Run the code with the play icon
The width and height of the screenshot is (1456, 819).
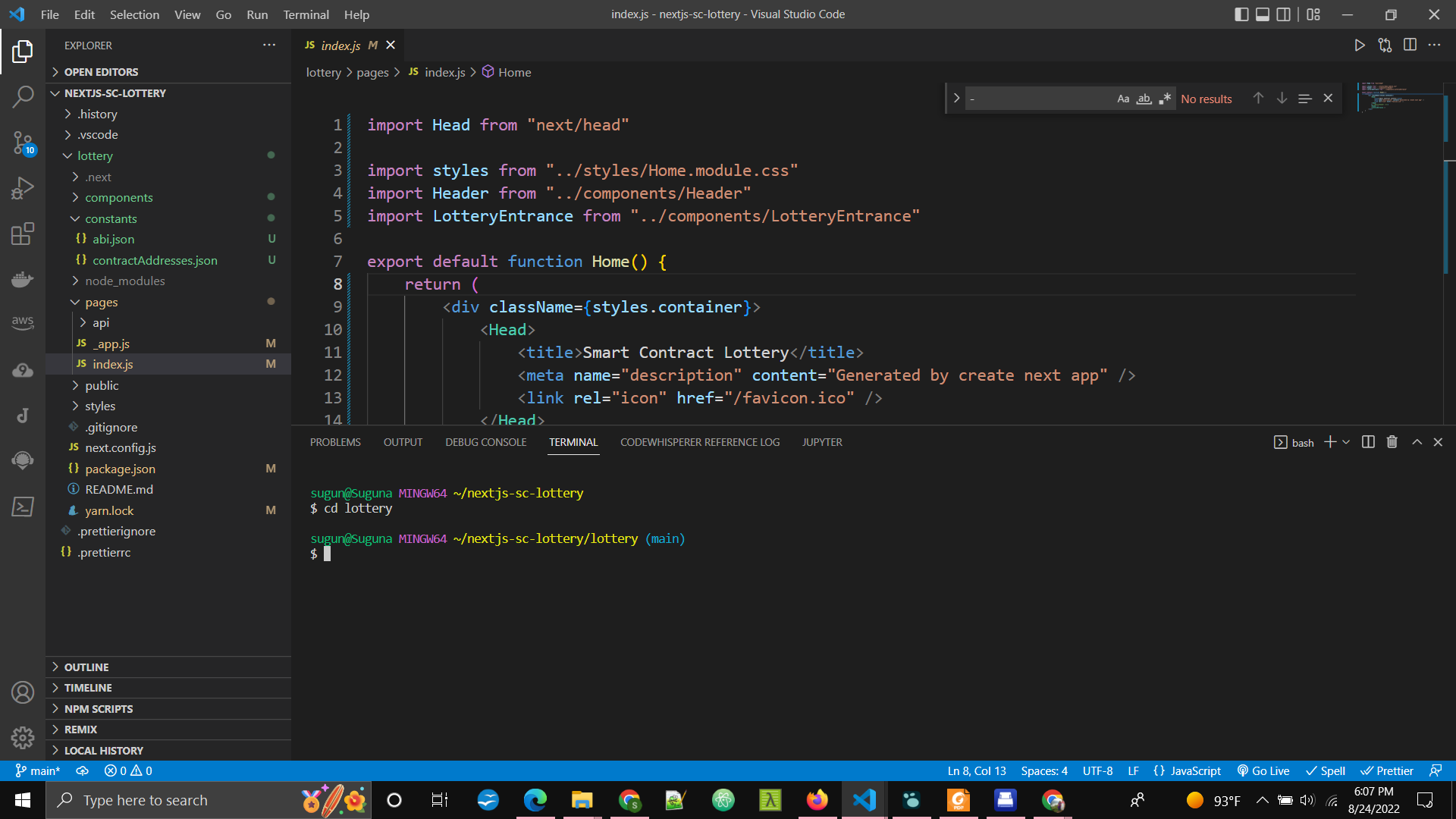coord(1360,45)
